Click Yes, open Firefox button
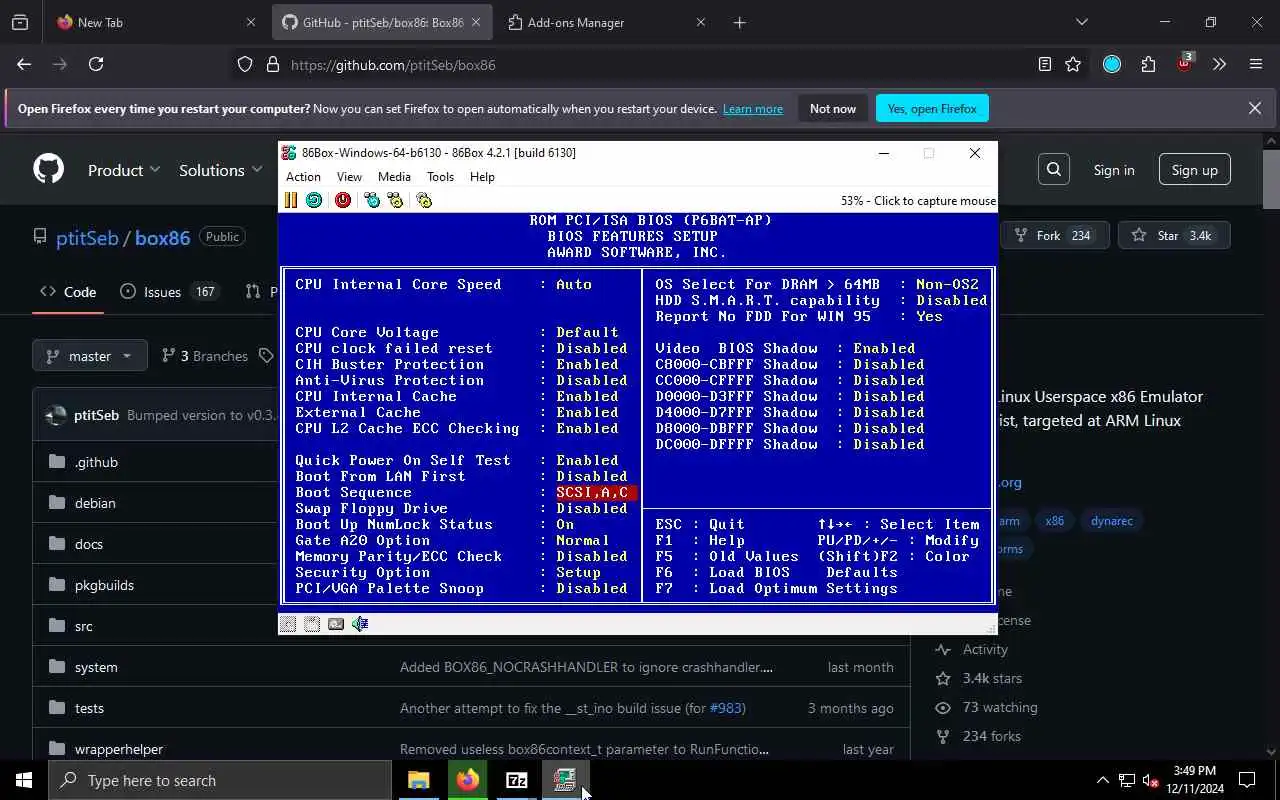 [932, 109]
